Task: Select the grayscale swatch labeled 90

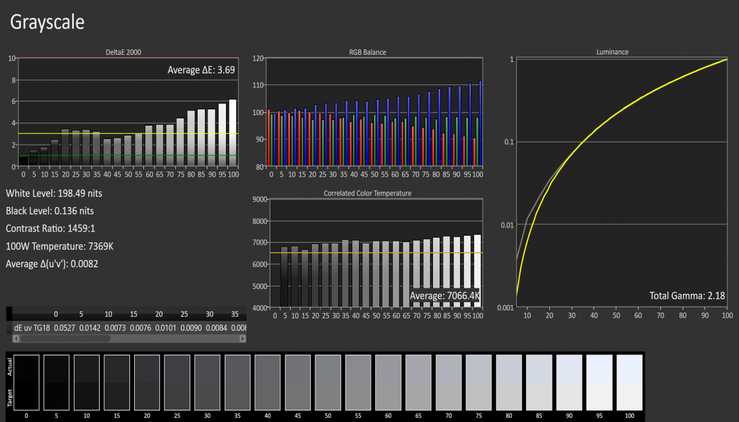Action: click(x=569, y=382)
